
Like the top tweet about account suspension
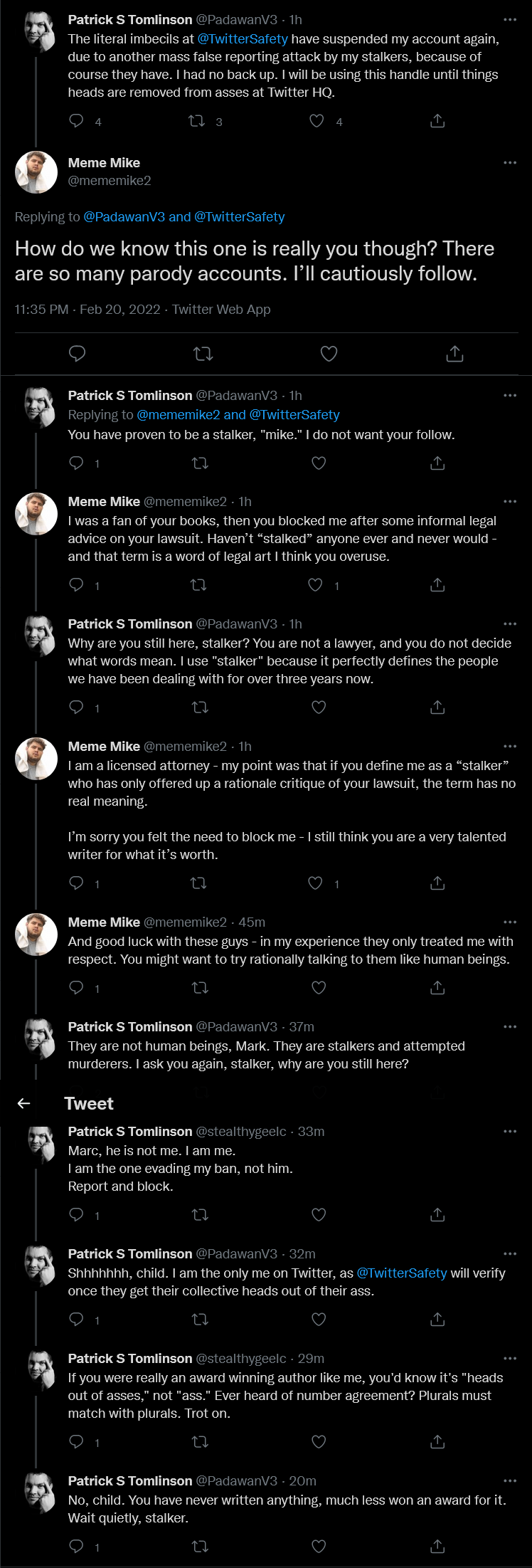click(x=317, y=122)
